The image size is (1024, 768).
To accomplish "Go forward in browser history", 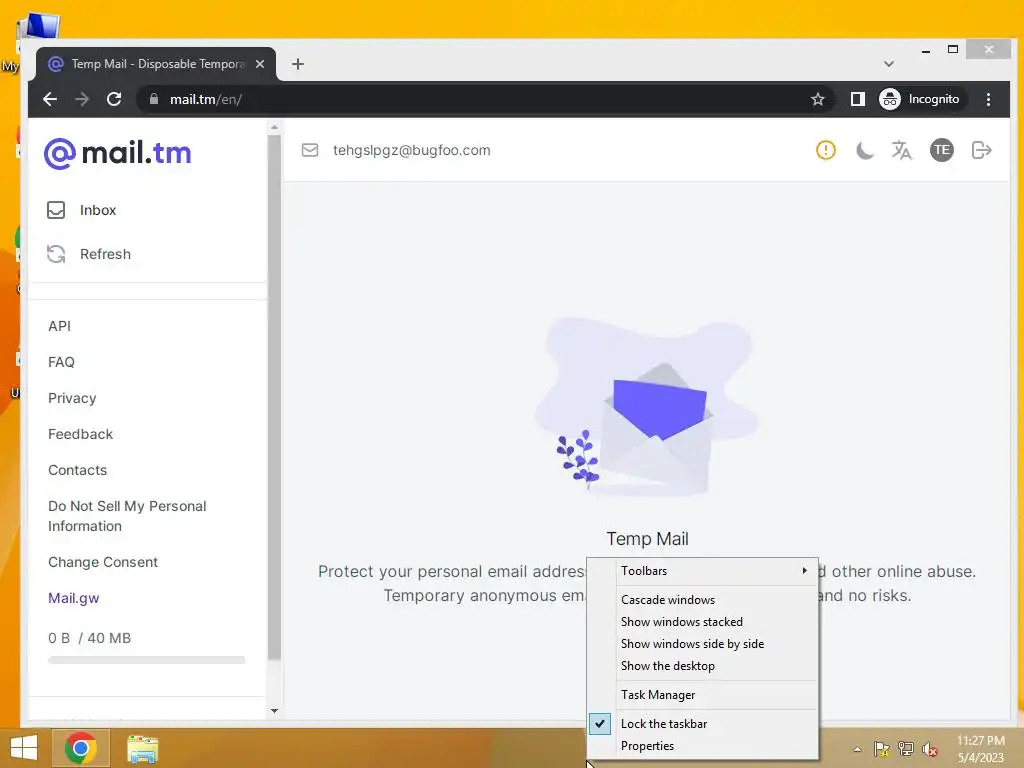I will (x=82, y=99).
